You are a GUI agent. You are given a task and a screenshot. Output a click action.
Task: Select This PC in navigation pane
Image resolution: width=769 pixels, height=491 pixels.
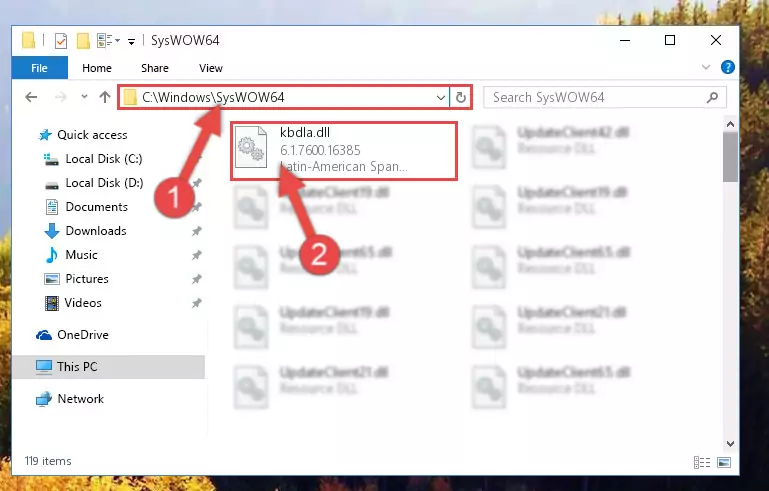tap(108, 367)
